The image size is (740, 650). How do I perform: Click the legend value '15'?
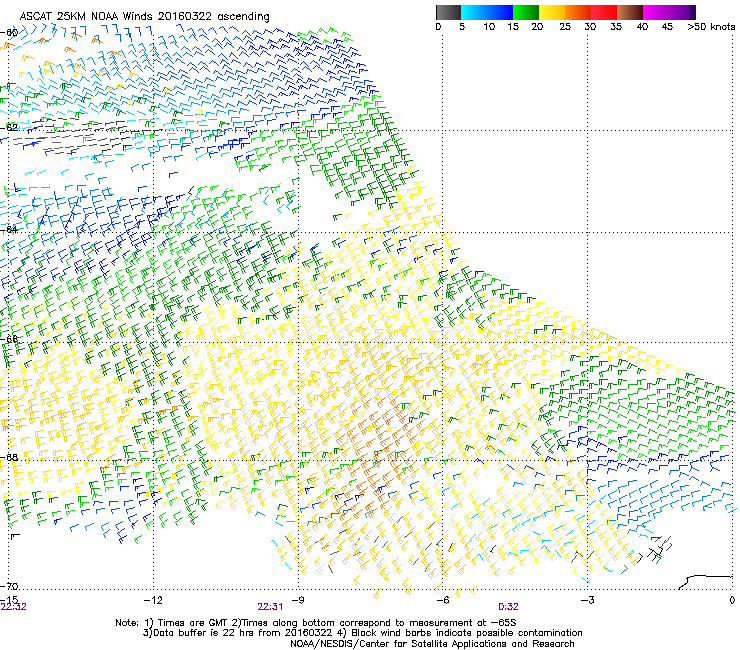point(513,26)
